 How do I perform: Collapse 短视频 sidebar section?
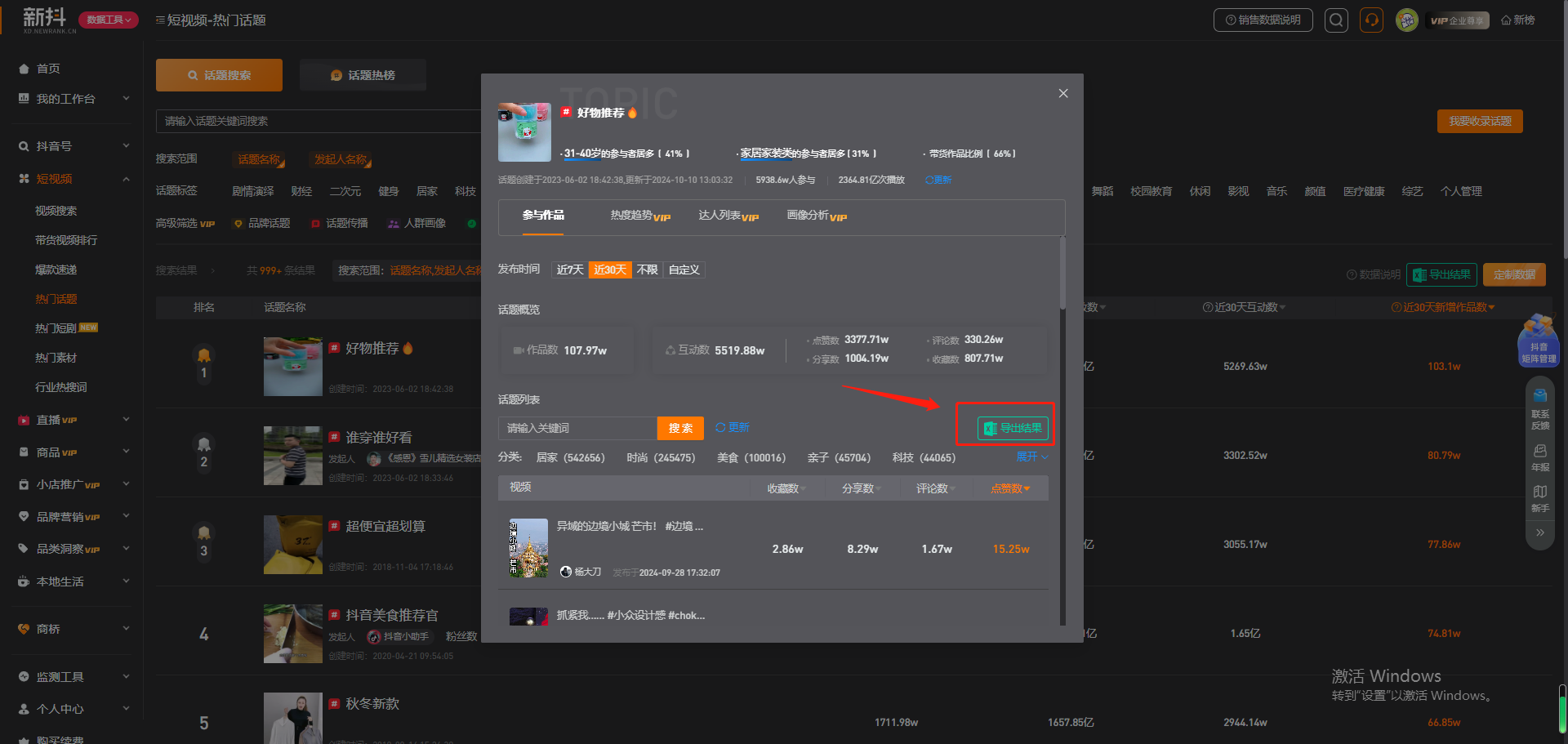(73, 179)
